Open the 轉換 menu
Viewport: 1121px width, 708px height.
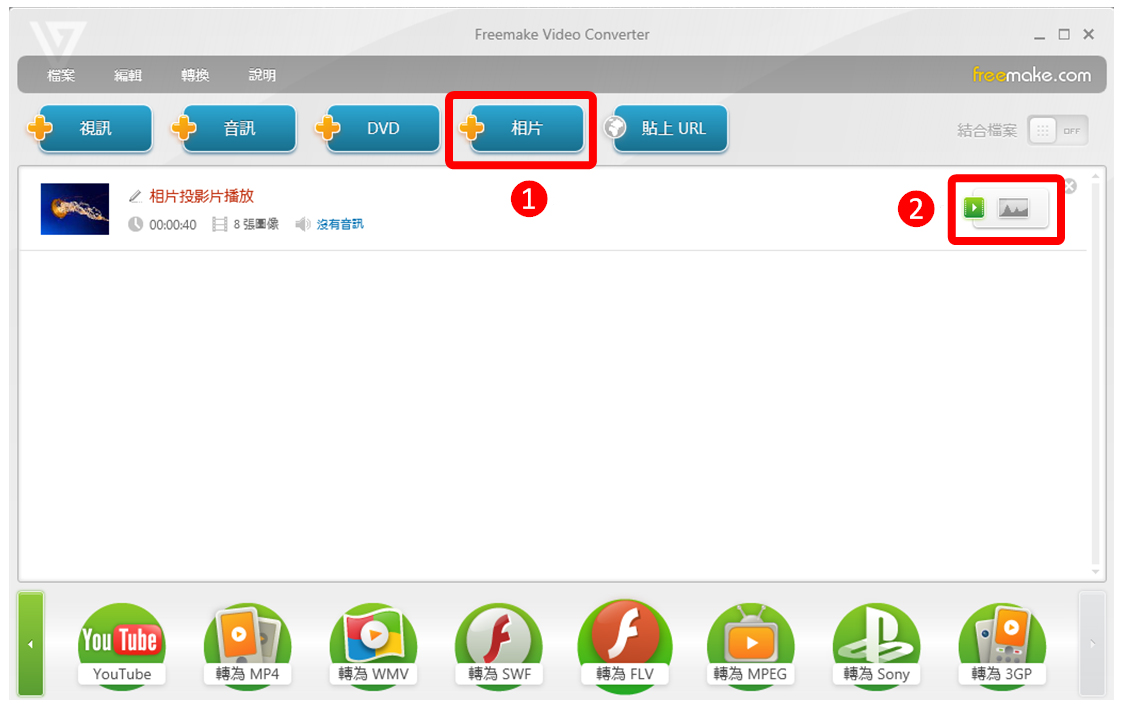click(195, 75)
